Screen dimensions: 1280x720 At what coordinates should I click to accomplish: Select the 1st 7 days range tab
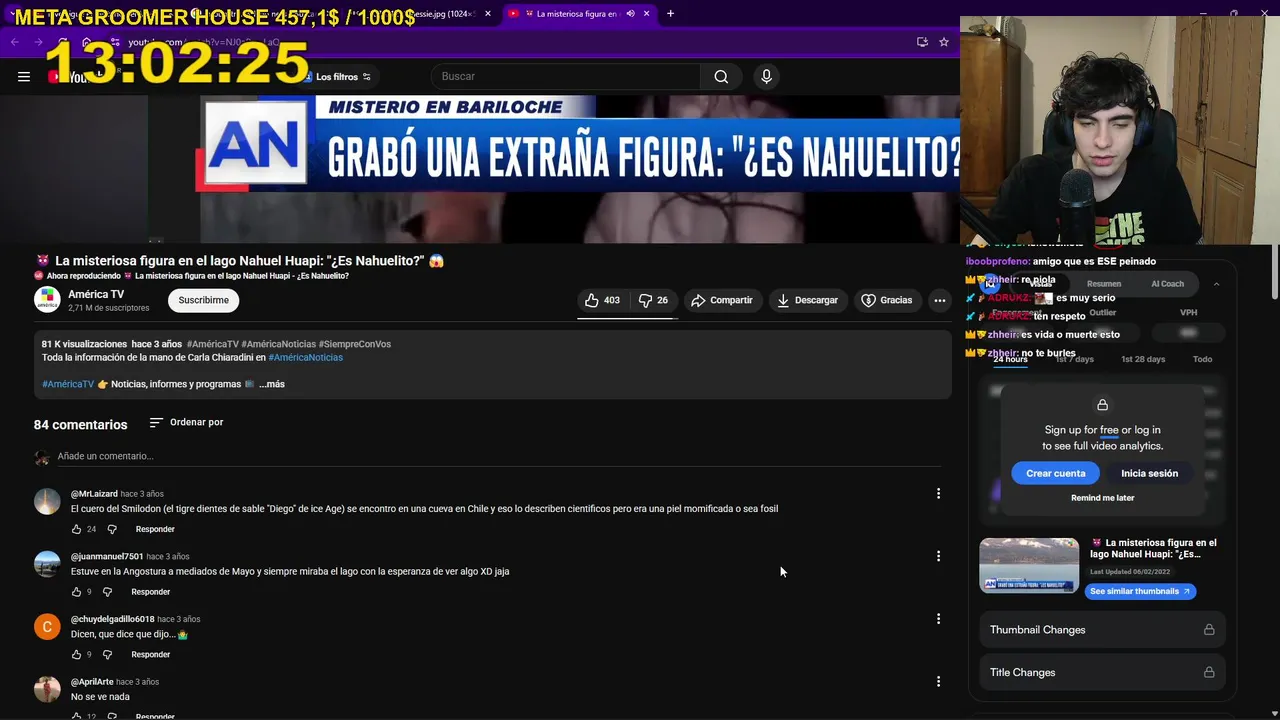point(1075,359)
